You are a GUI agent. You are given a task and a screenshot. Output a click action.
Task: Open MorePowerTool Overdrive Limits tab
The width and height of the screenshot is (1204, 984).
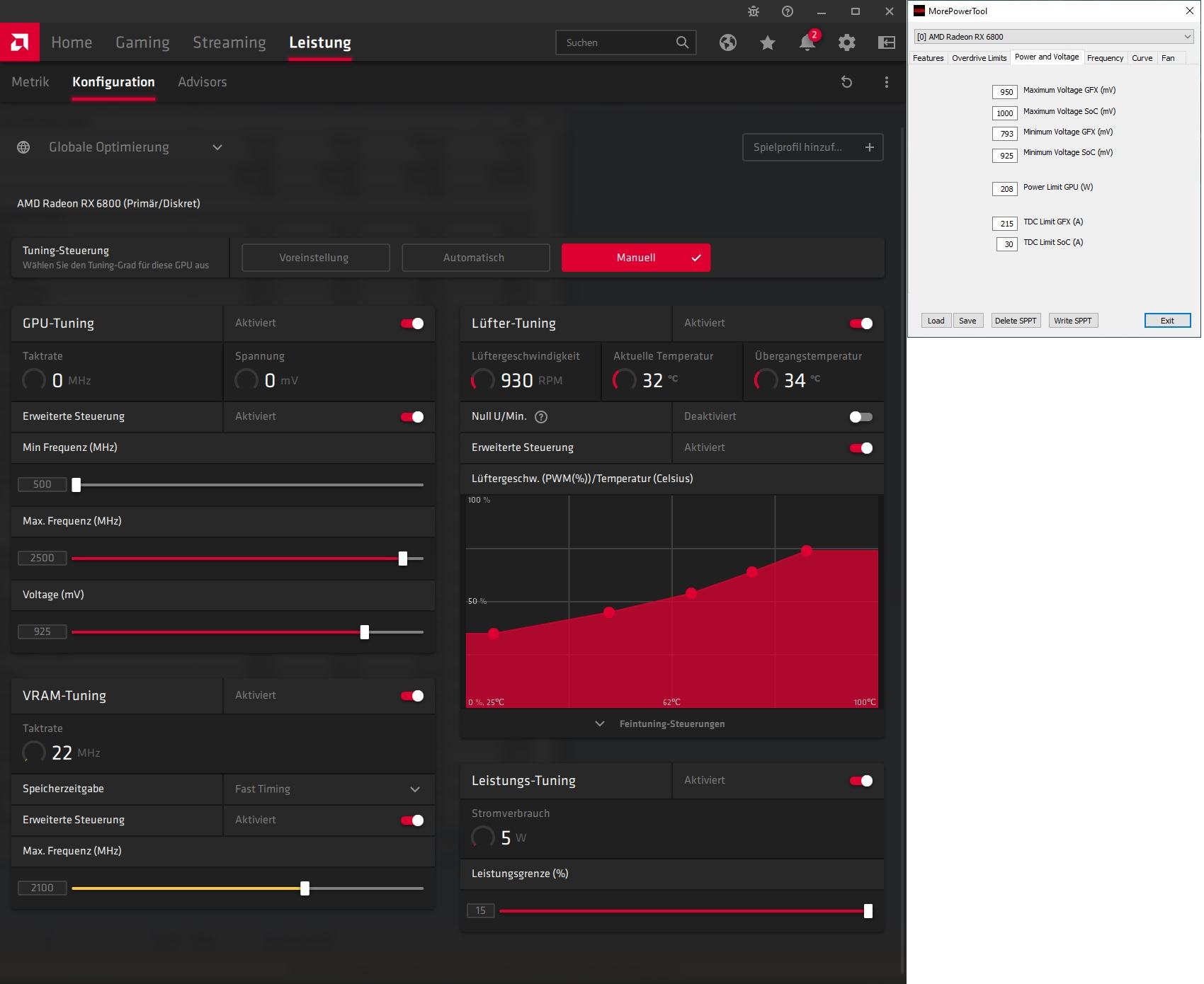979,58
